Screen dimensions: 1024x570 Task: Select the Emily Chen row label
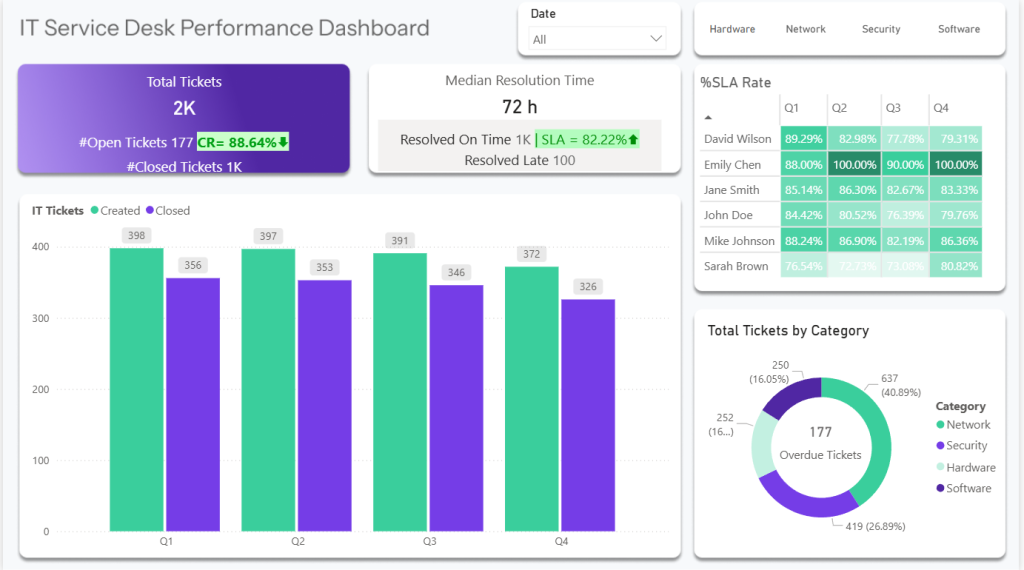[732, 165]
